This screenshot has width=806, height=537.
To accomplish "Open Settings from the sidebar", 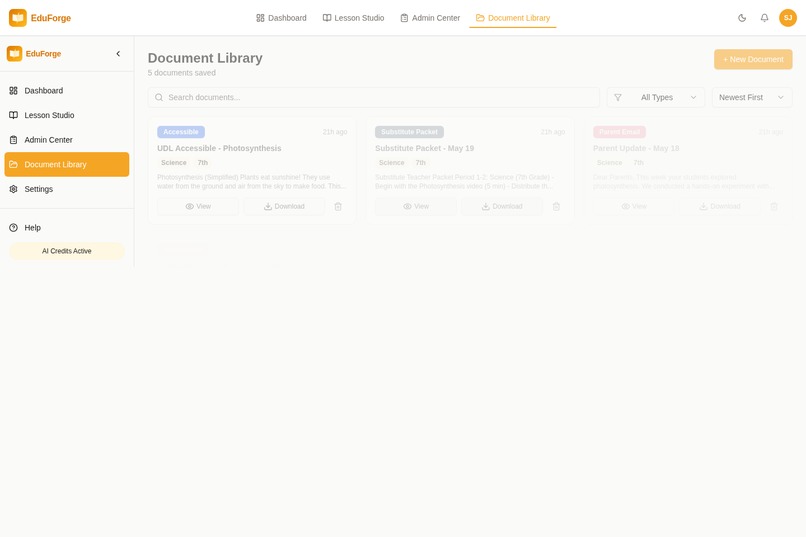I will (x=67, y=189).
